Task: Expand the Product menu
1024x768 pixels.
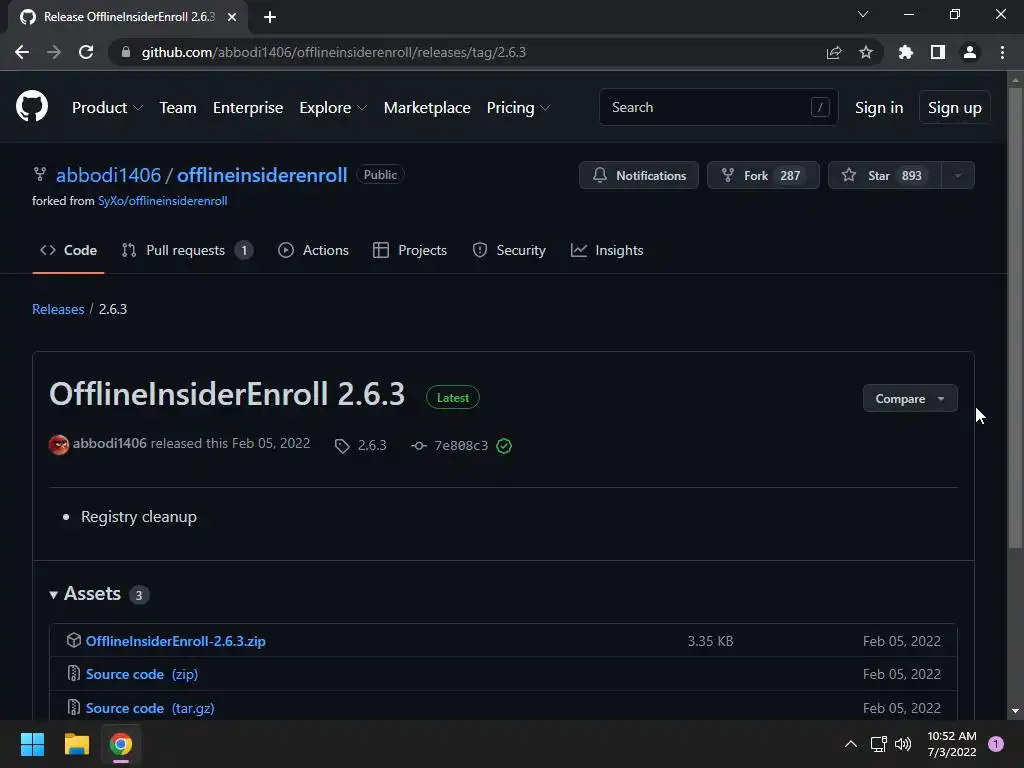Action: (x=107, y=108)
